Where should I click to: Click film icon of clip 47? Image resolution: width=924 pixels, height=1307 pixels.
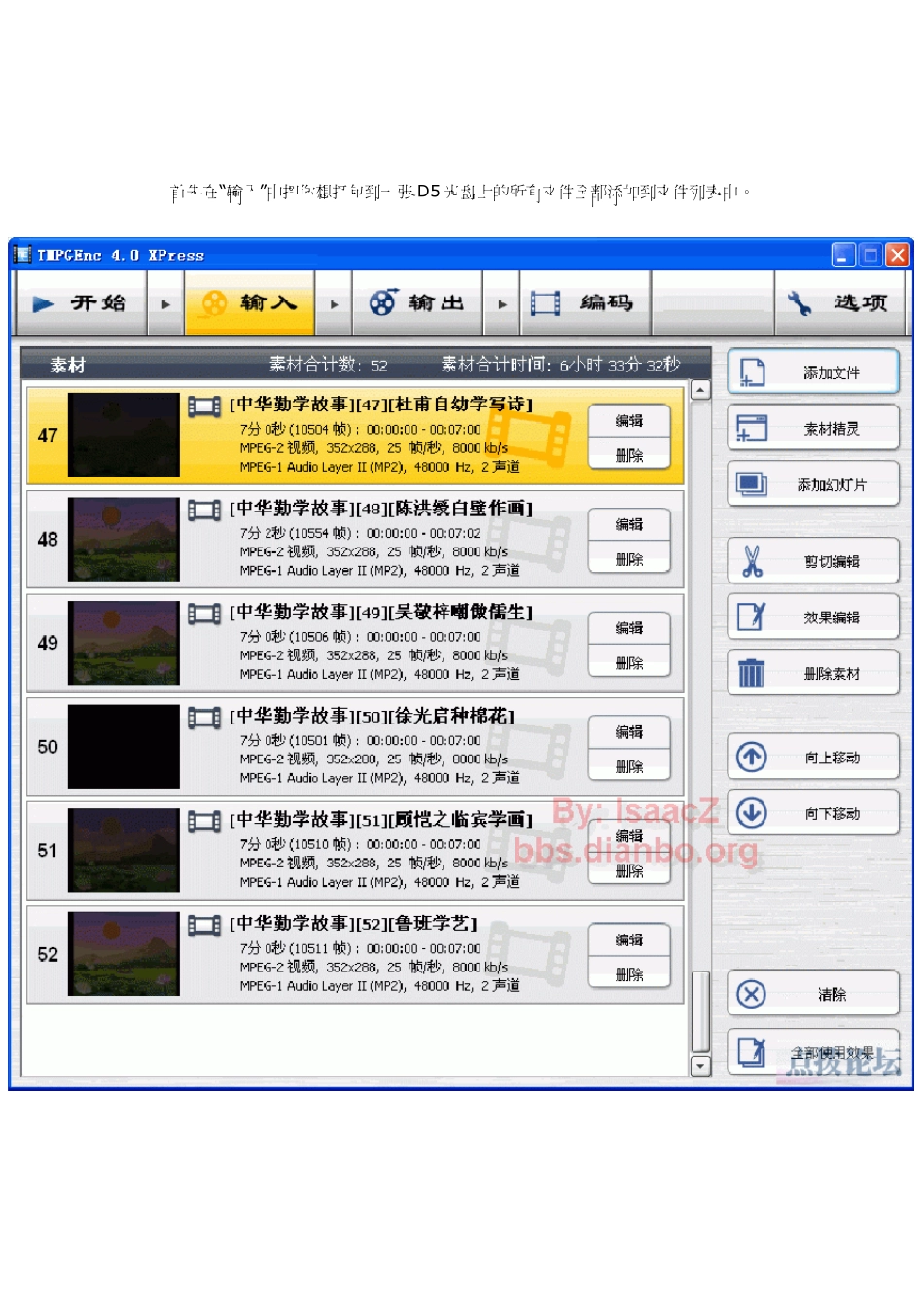pyautogui.click(x=204, y=406)
